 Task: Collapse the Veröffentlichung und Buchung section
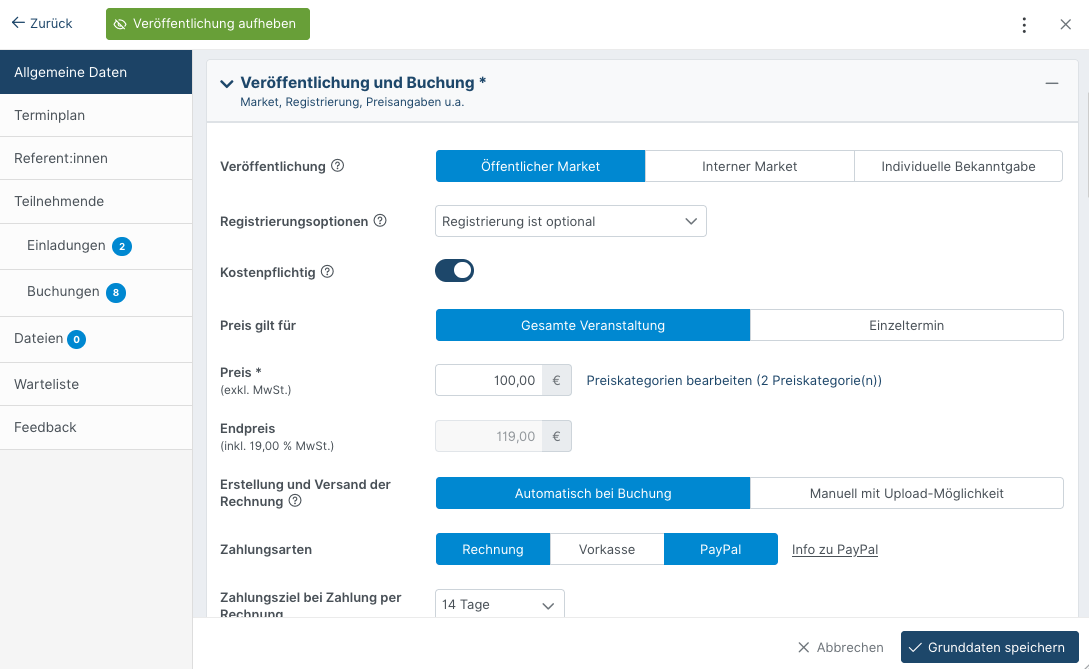coord(1051,84)
